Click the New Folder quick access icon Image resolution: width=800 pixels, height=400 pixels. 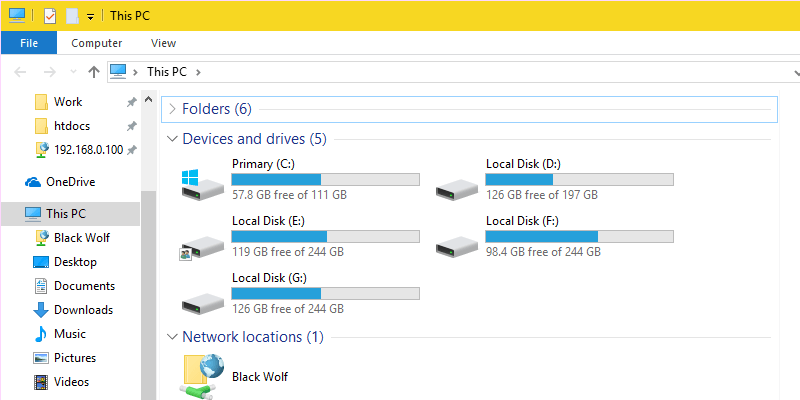click(x=72, y=16)
